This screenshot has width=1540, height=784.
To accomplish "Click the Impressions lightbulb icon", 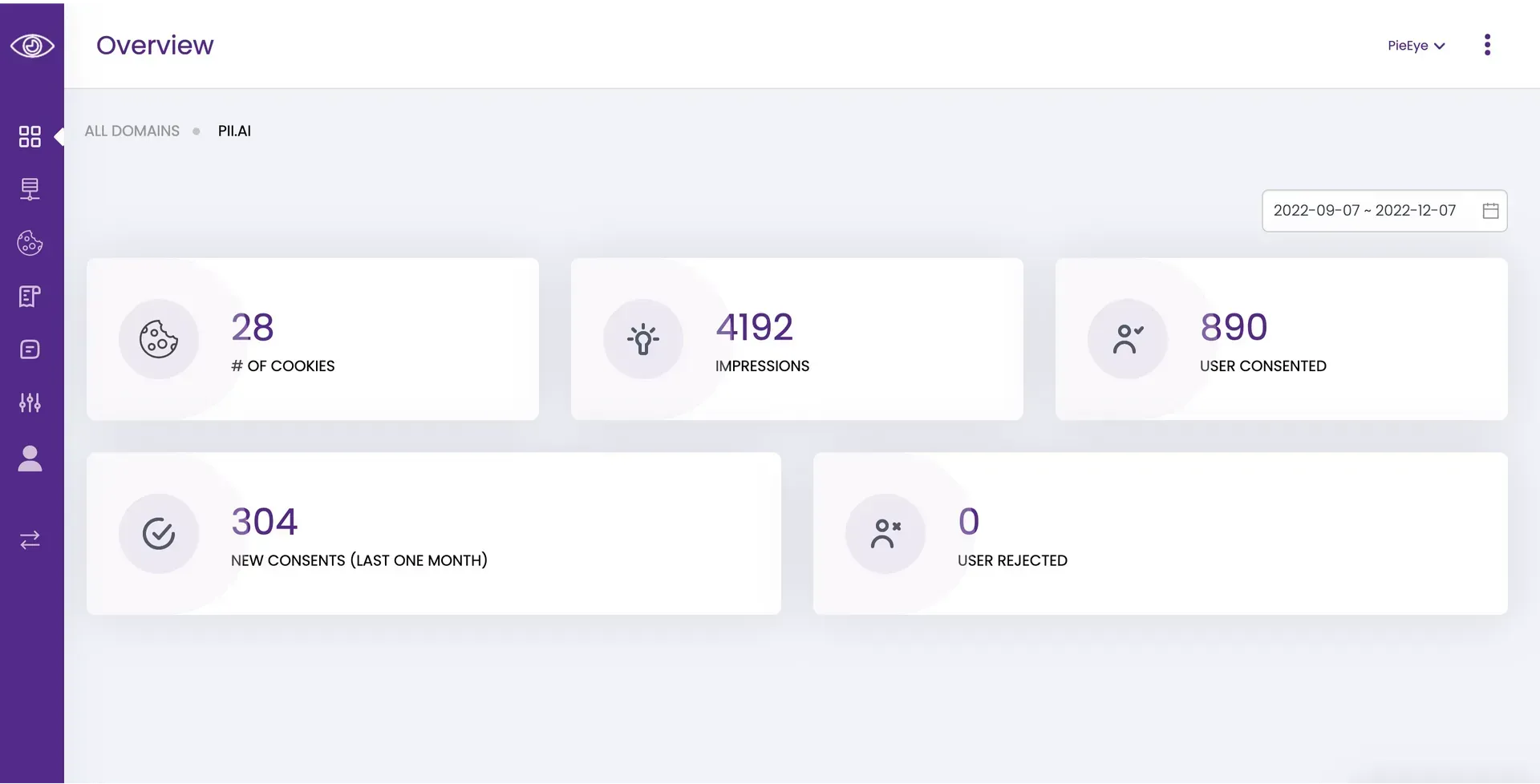I will click(x=643, y=339).
